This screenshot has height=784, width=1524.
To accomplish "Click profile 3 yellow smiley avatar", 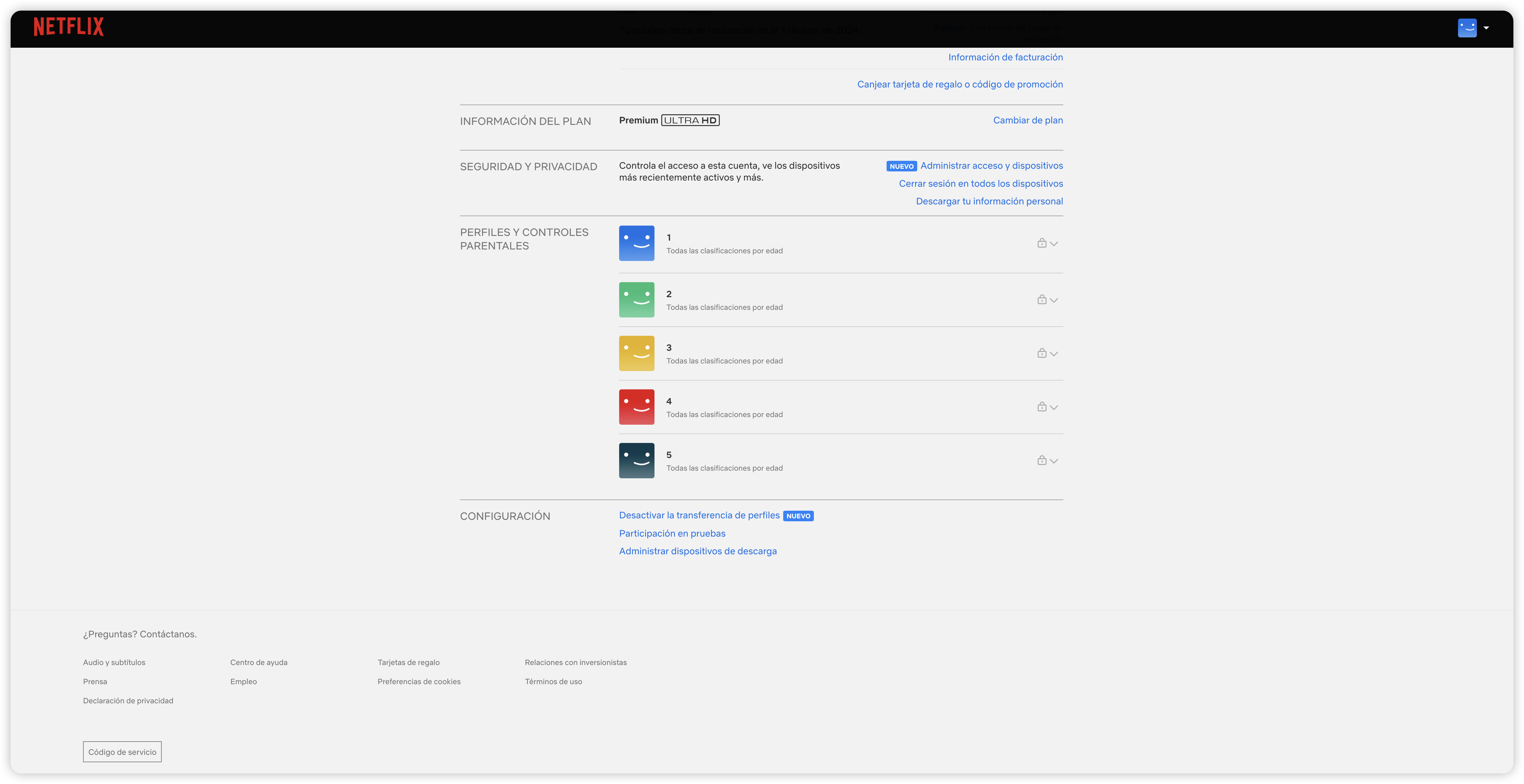I will [x=637, y=353].
